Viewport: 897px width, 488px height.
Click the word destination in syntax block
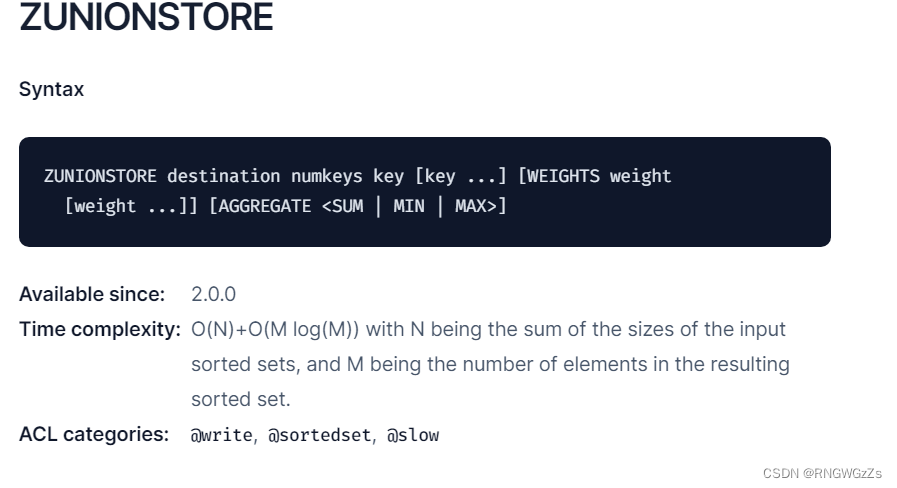tap(224, 176)
